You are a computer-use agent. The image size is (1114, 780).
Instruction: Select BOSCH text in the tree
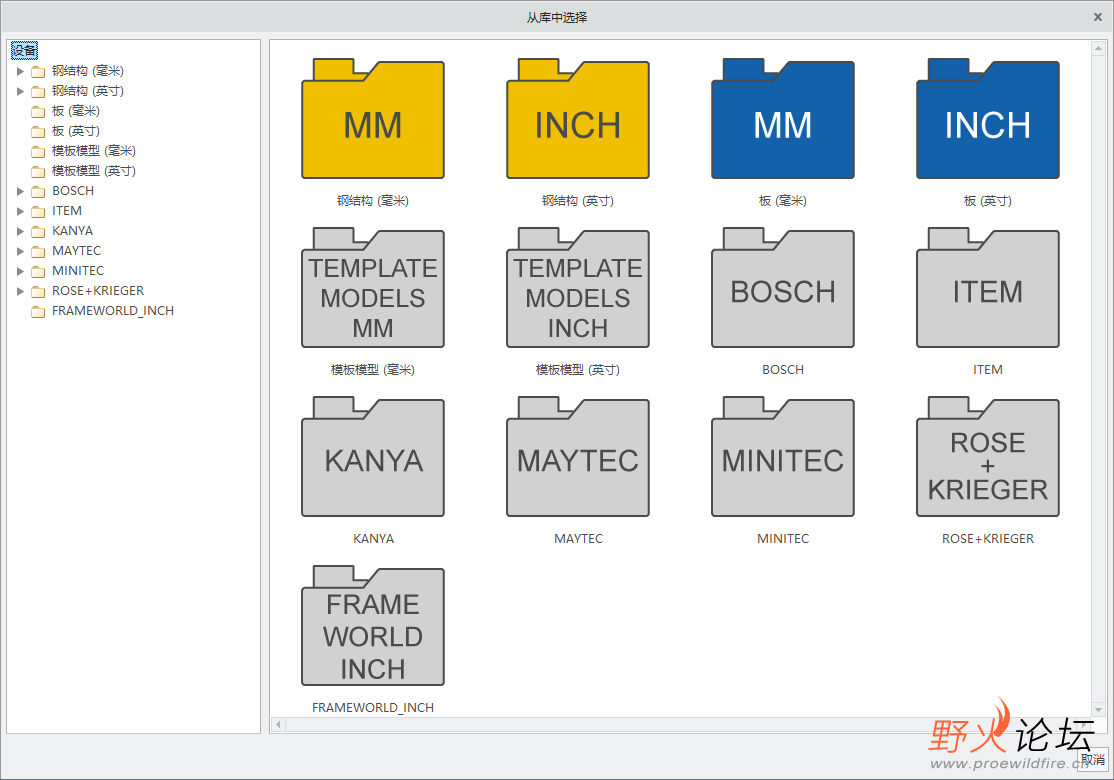(72, 191)
